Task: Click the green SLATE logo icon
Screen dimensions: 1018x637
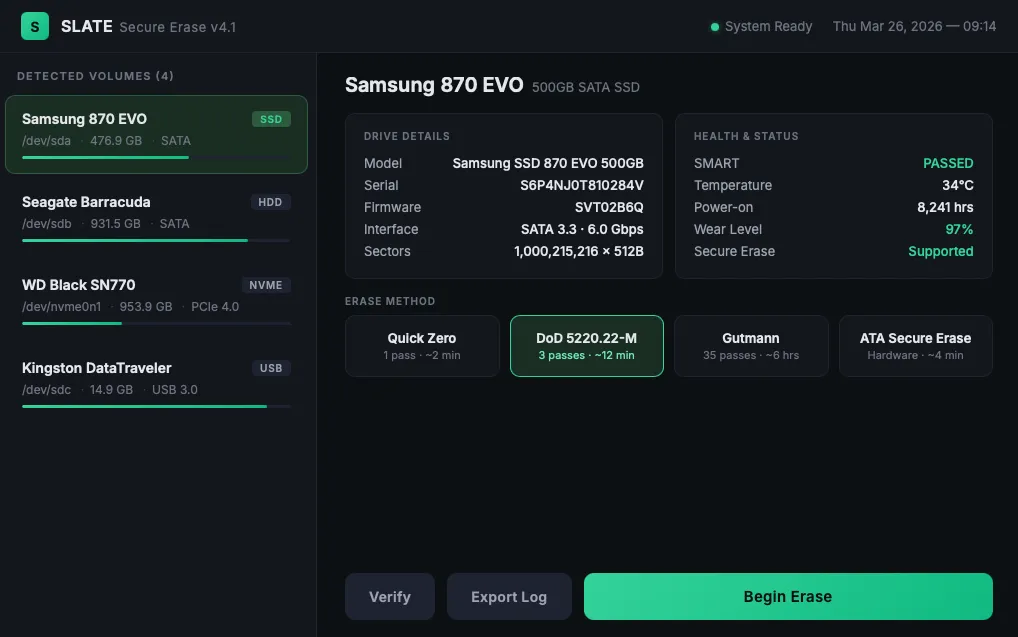Action: 35,26
